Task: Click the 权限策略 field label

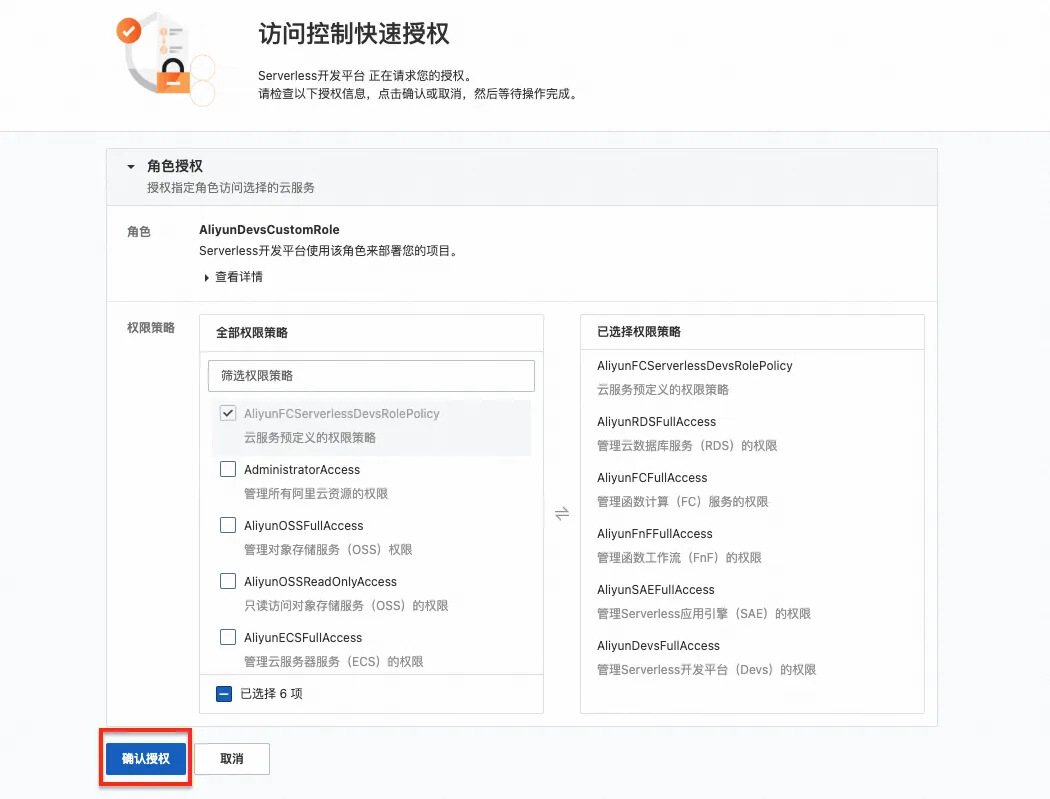Action: (151, 328)
